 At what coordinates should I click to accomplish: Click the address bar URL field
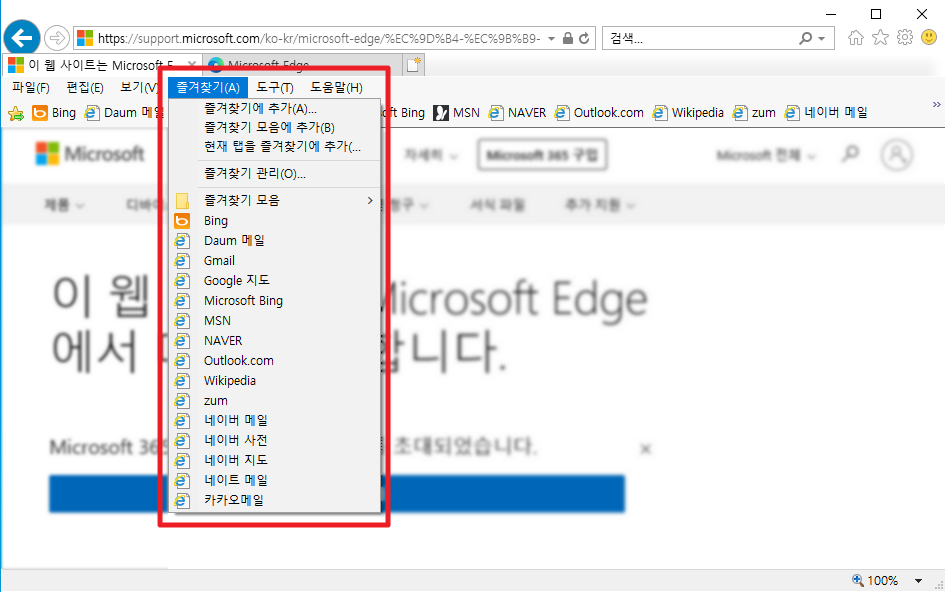(319, 39)
